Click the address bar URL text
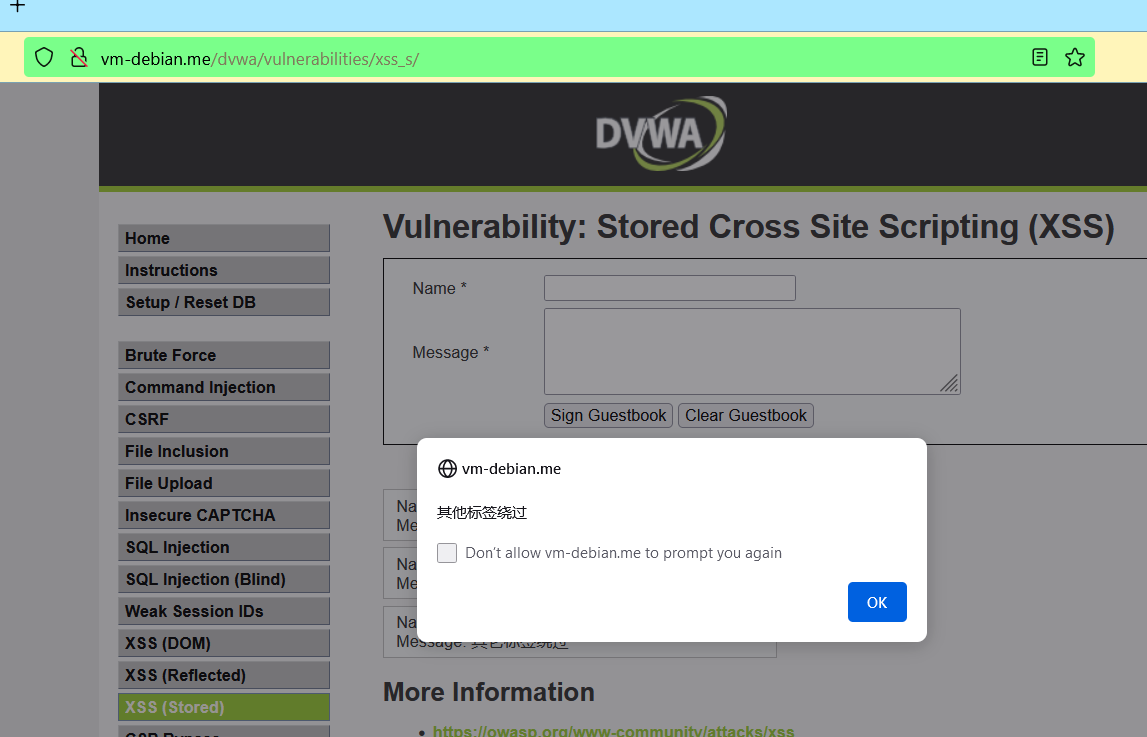The height and width of the screenshot is (737, 1147). tap(260, 58)
